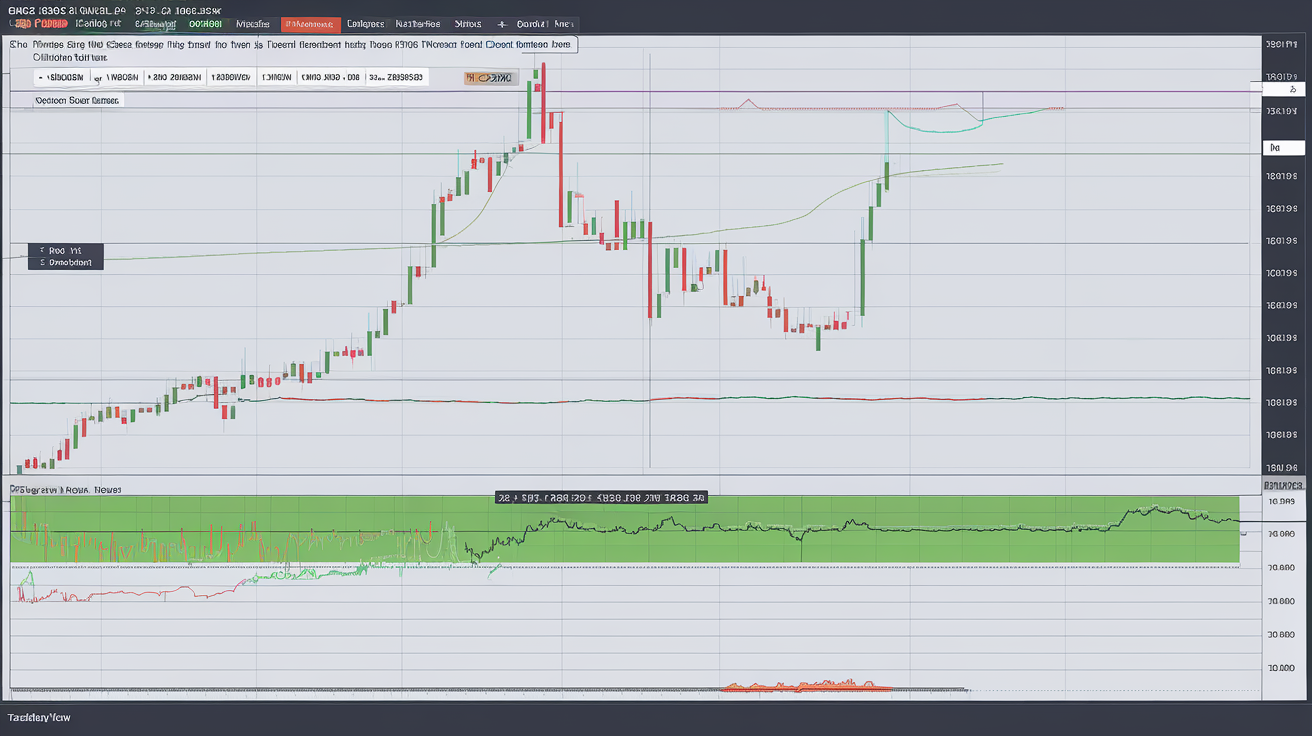Click the red volume marker in the bottom strip
Screen dimensions: 1312x736
click(805, 687)
